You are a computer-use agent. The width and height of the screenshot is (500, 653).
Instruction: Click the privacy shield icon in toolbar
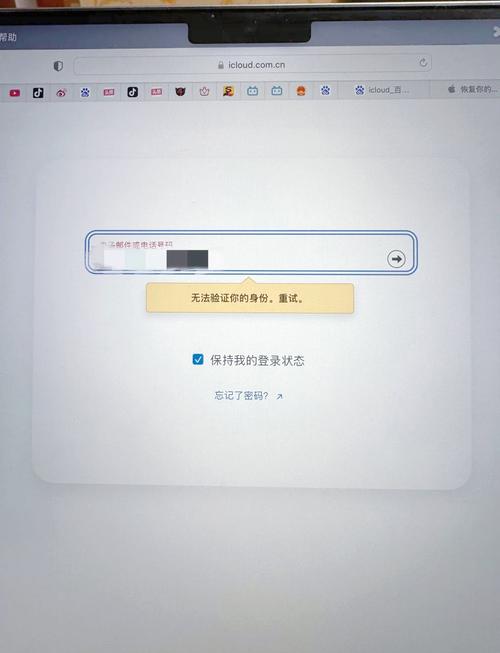click(58, 66)
